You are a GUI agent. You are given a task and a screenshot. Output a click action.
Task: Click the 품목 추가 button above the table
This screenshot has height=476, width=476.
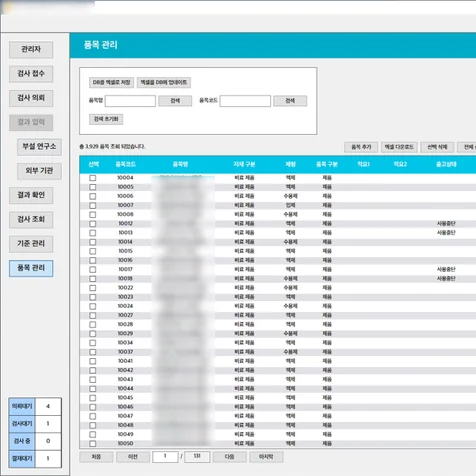(x=361, y=147)
